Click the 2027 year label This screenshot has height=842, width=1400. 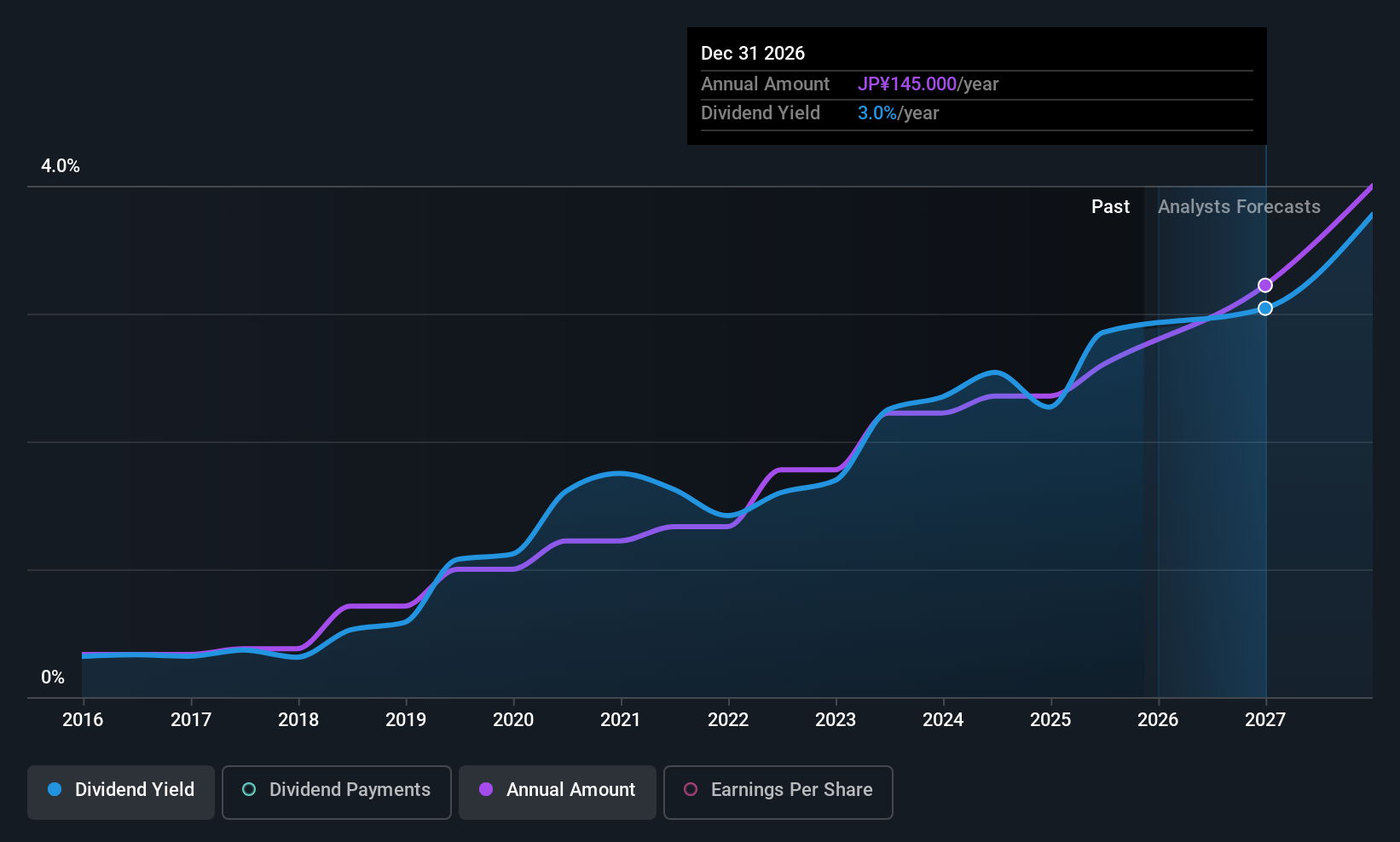(1265, 720)
